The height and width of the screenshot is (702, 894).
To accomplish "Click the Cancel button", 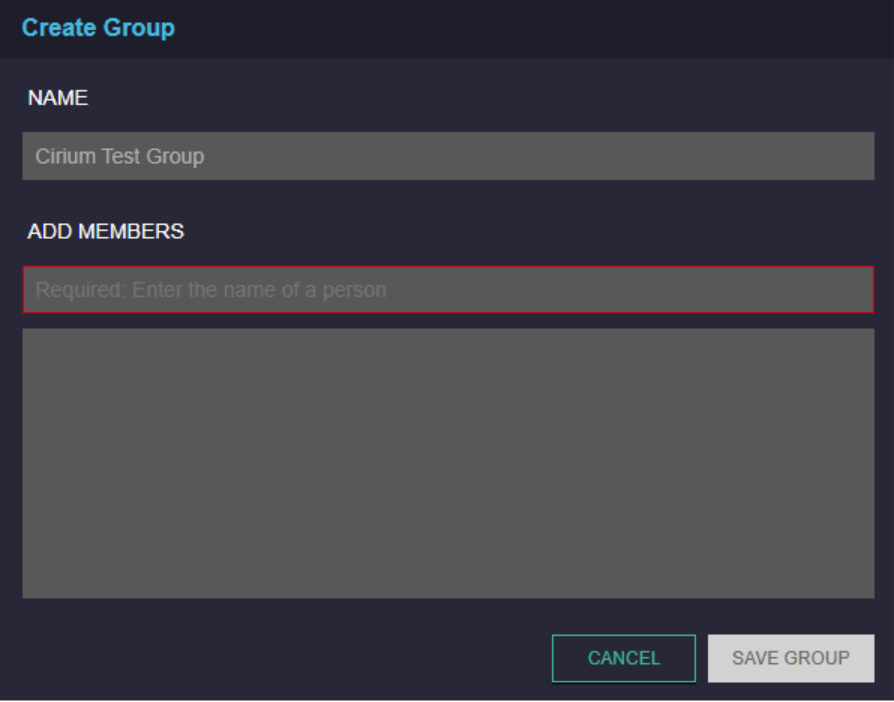I will 624,658.
